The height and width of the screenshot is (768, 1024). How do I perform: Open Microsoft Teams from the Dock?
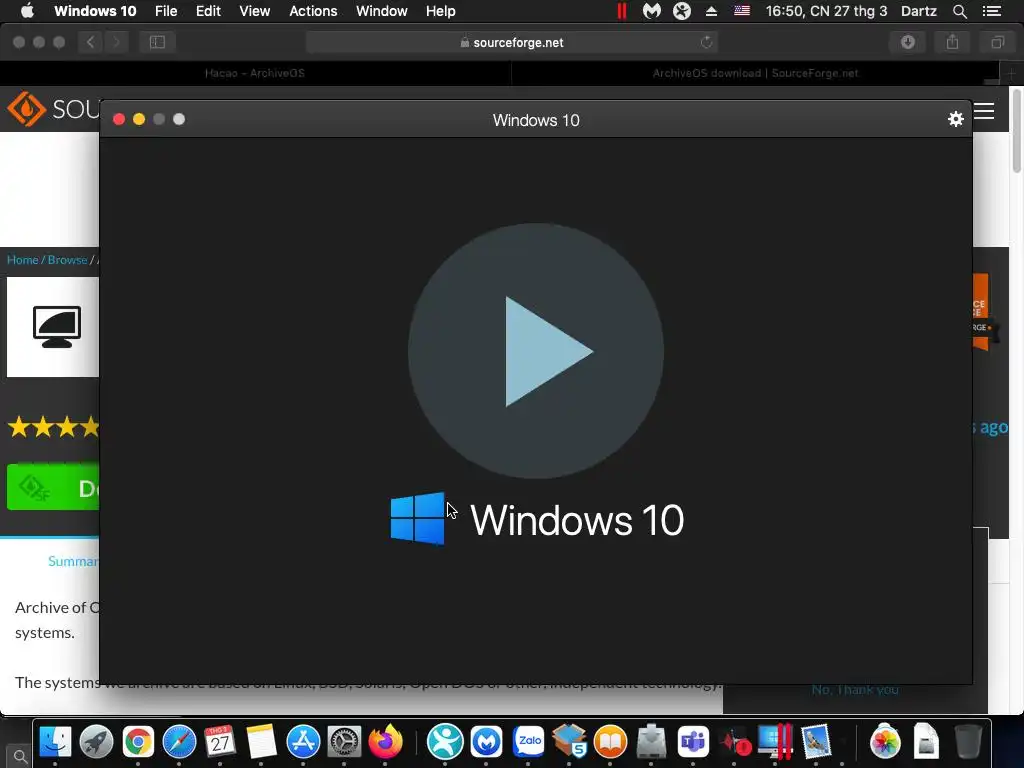pyautogui.click(x=693, y=742)
